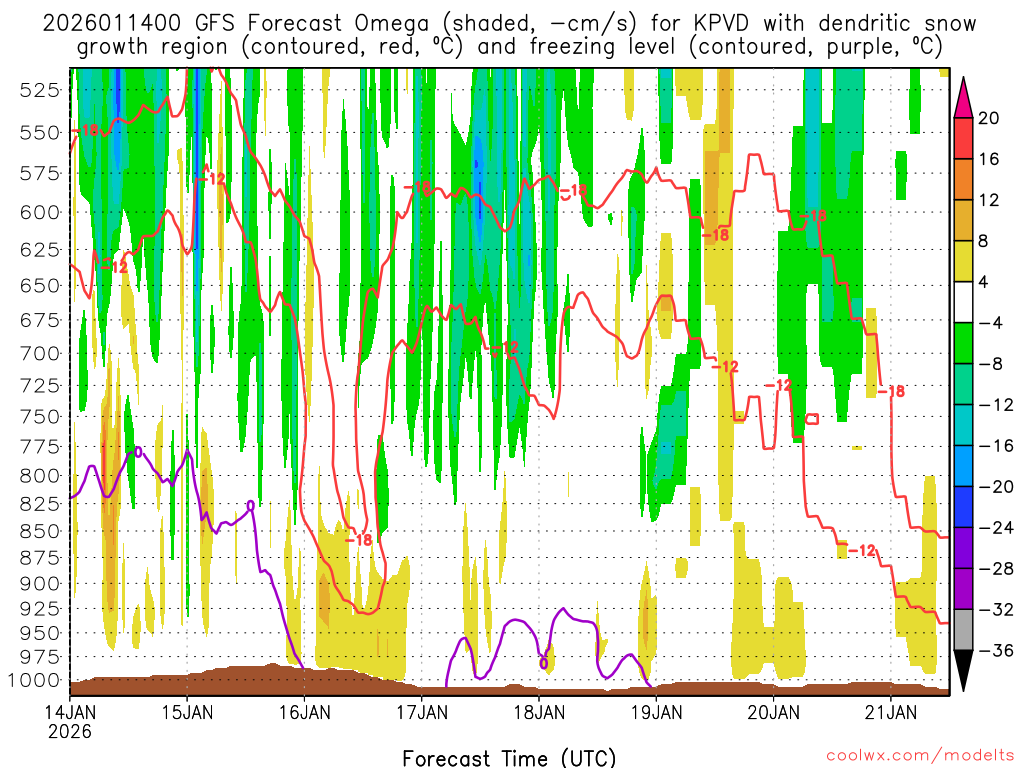Click the '600' pressure level label
Screen dimensions: 1024x768
40,212
